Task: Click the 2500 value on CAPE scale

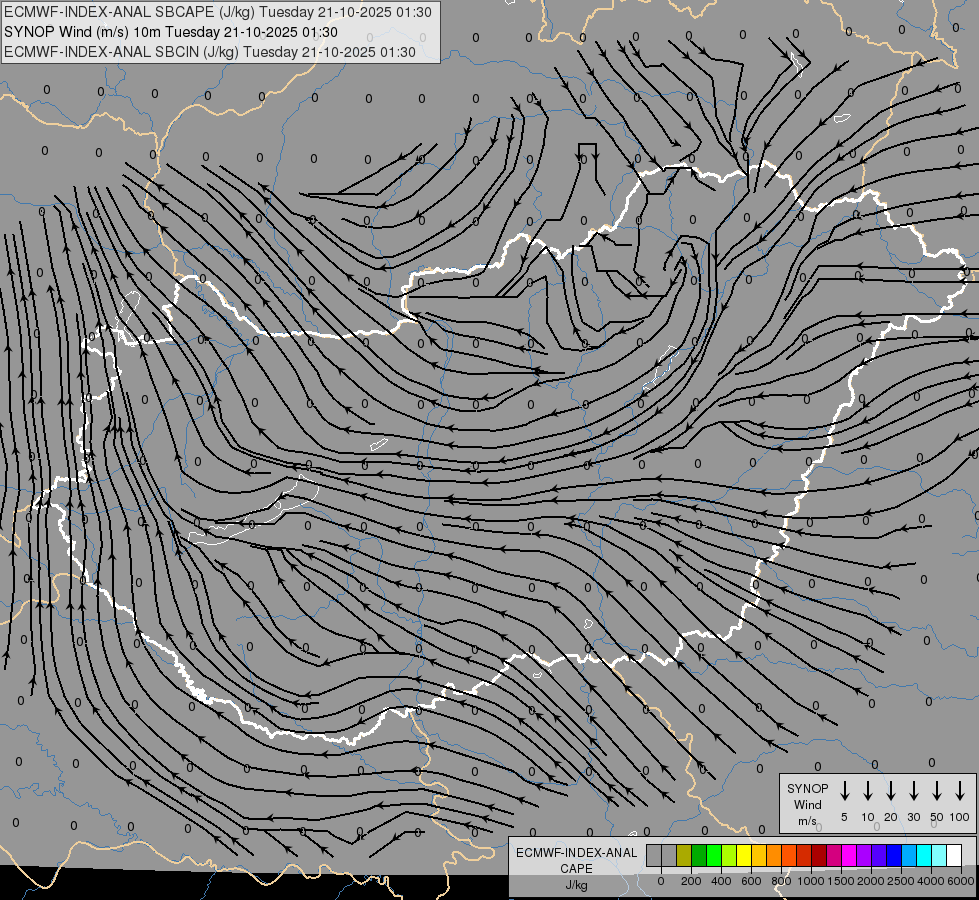Action: pos(900,881)
